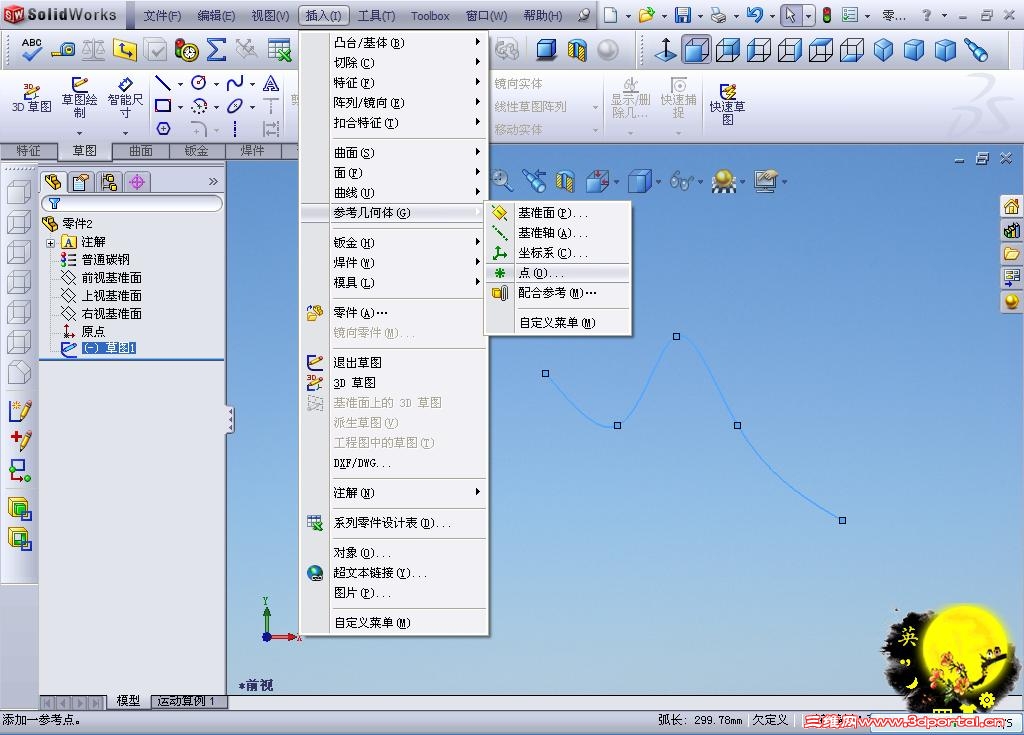The height and width of the screenshot is (735, 1024).
Task: Open the FeatureManager design tree tab
Action: pos(53,182)
